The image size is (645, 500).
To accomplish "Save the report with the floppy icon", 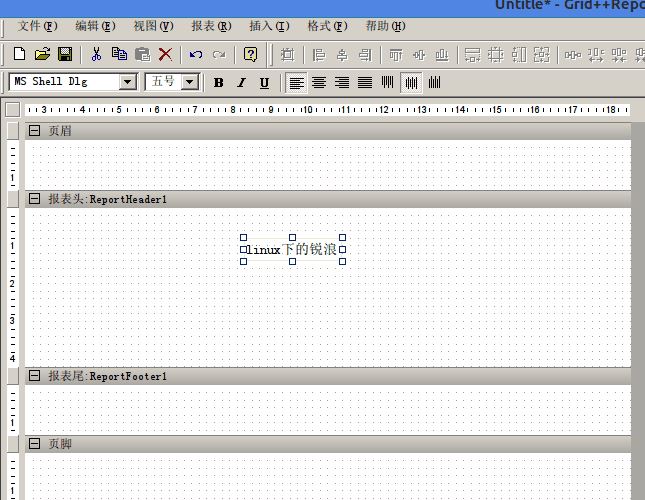I will [65, 54].
